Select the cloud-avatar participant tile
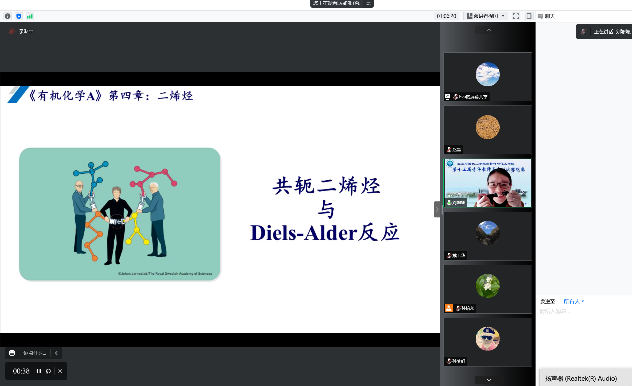The image size is (632, 386). pyautogui.click(x=488, y=77)
